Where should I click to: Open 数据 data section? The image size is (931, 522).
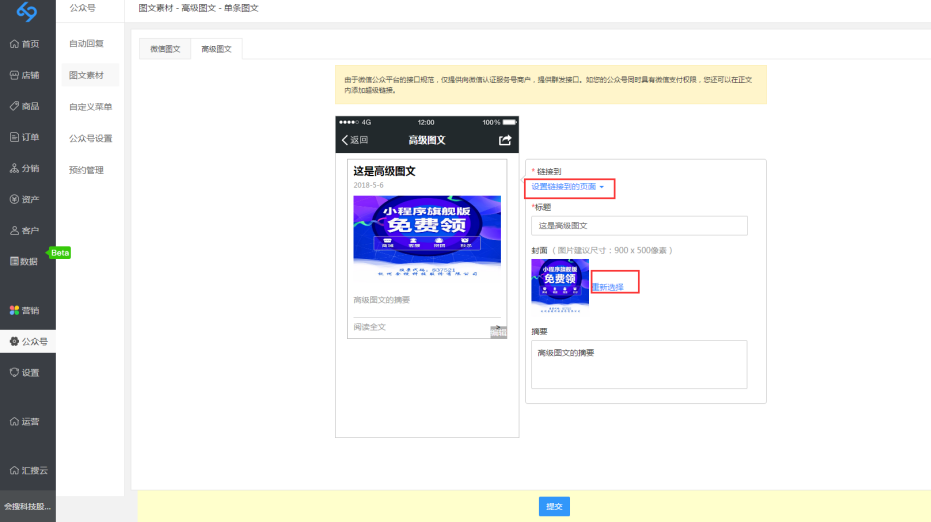tap(24, 261)
